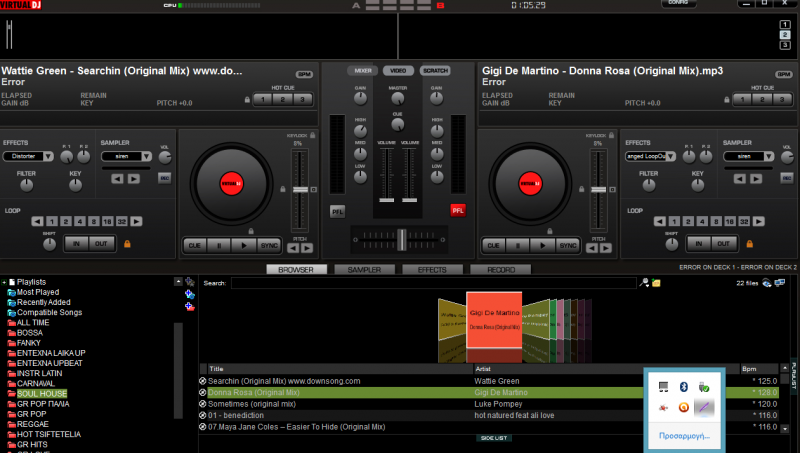
Task: Open the right deck sampler siren dropdown
Action: pos(748,156)
